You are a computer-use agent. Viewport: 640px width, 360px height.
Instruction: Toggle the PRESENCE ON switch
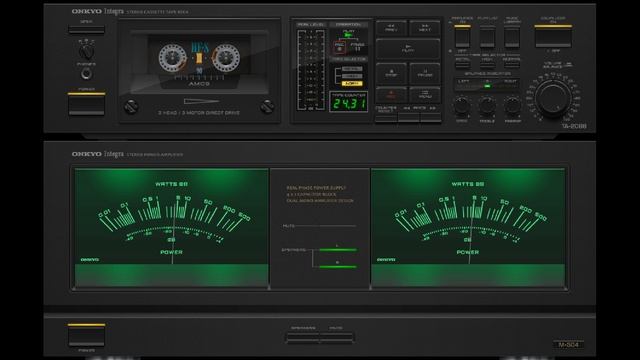[462, 37]
